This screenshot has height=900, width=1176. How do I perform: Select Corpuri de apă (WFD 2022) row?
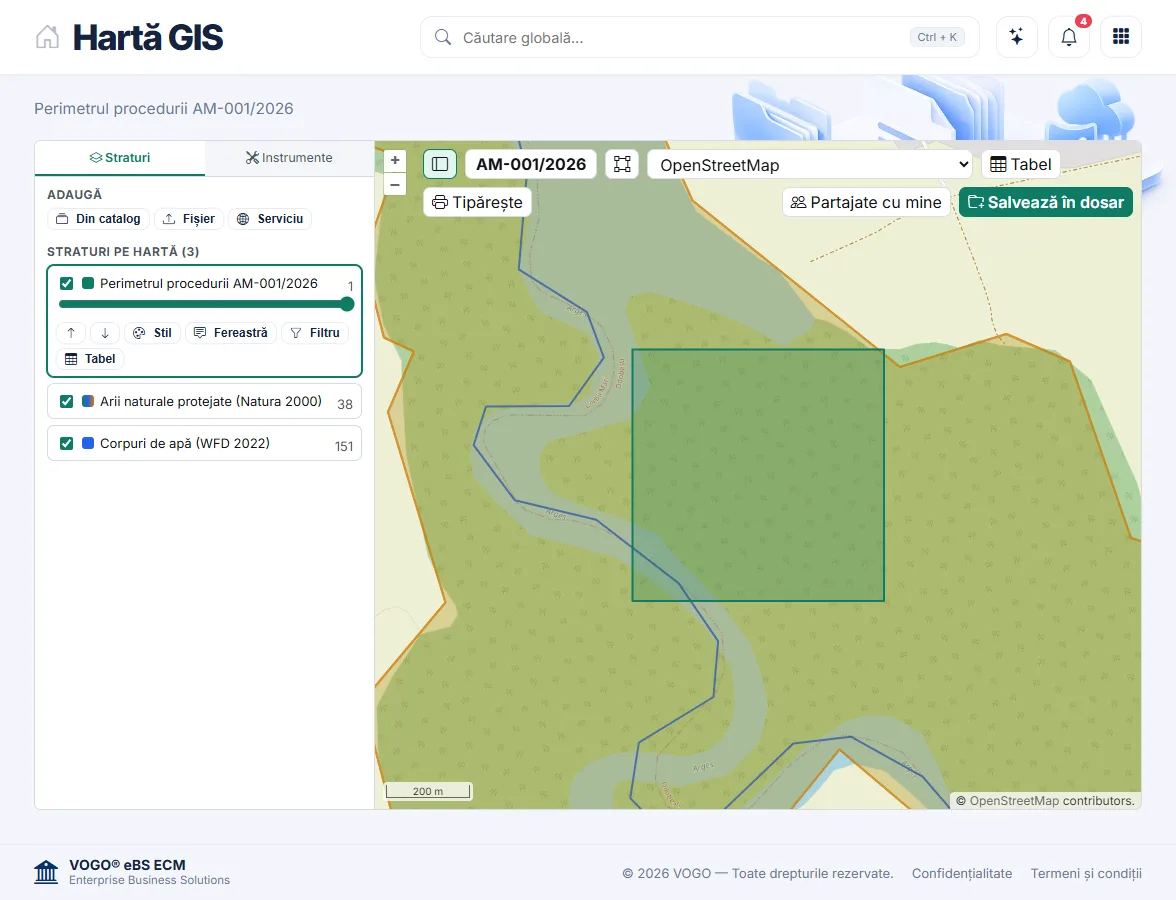(x=205, y=443)
